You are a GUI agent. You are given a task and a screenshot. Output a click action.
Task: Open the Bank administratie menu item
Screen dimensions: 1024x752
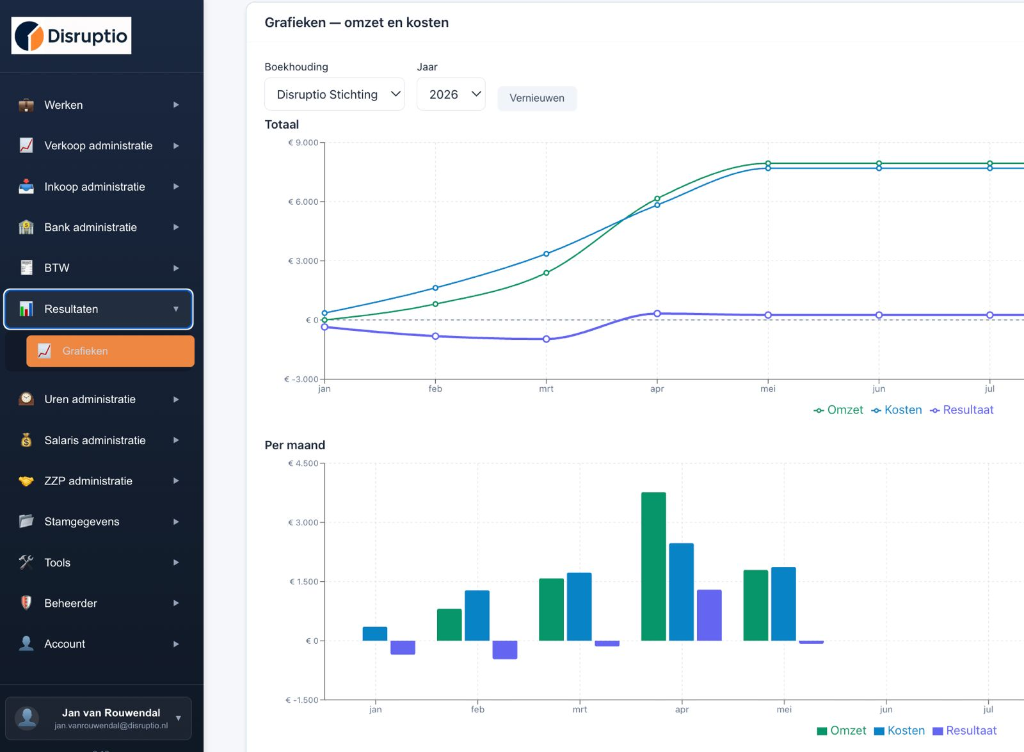pos(98,227)
